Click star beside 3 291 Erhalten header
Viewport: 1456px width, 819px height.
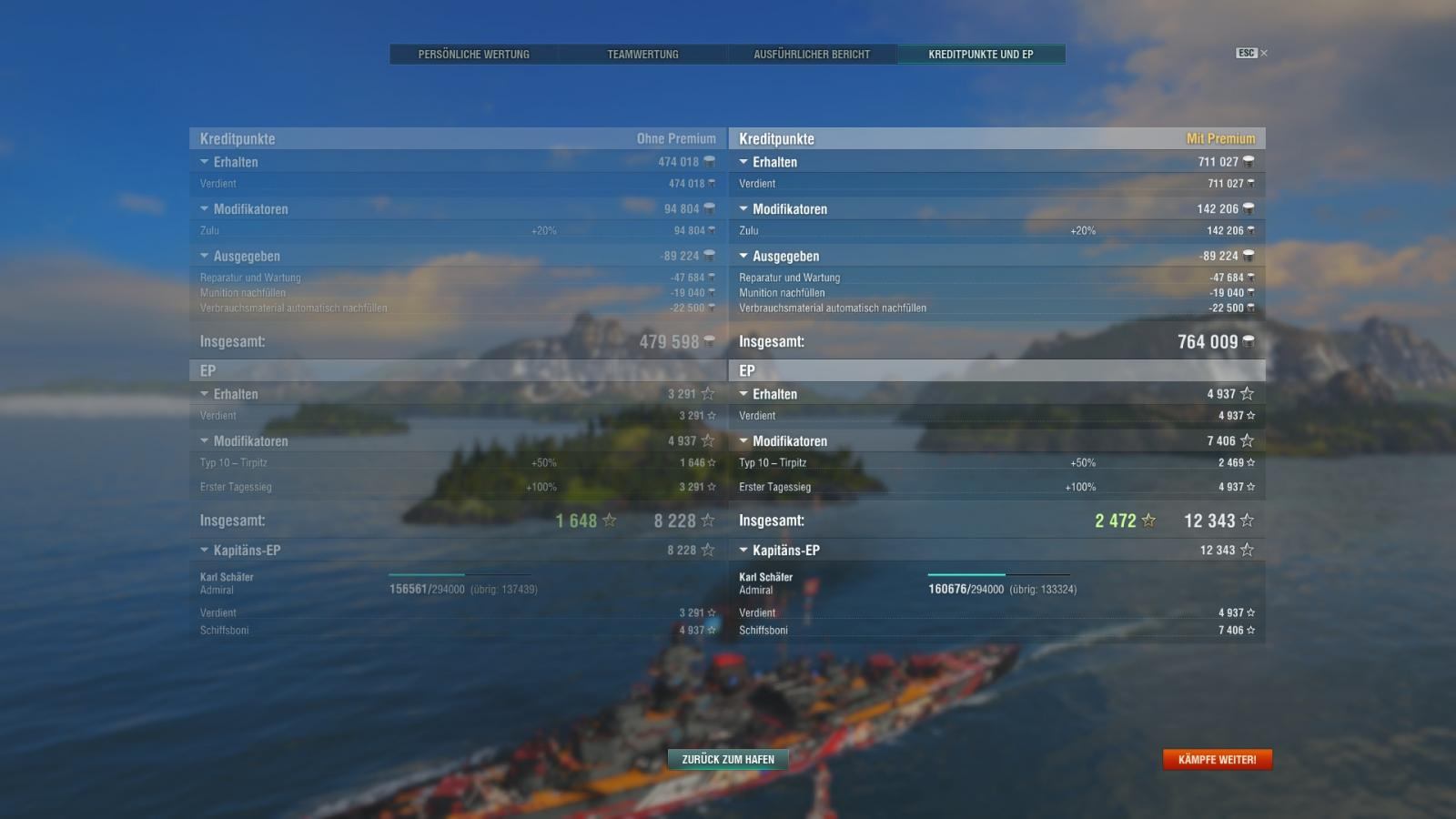708,394
